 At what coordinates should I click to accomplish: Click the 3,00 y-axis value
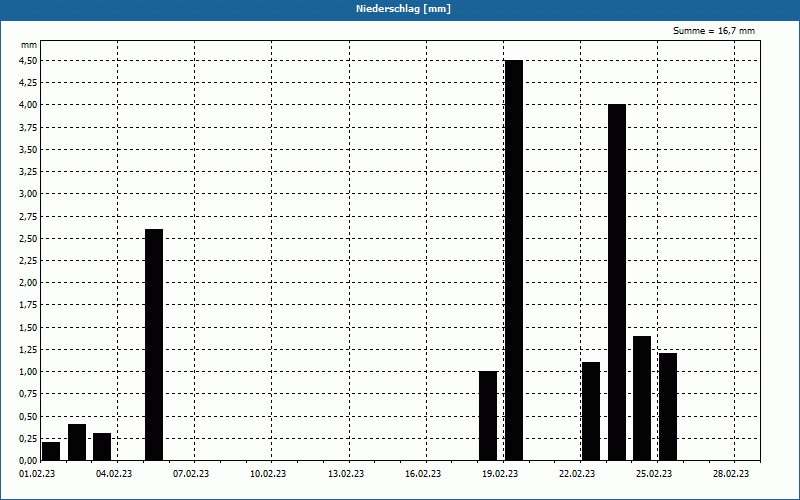[28, 194]
